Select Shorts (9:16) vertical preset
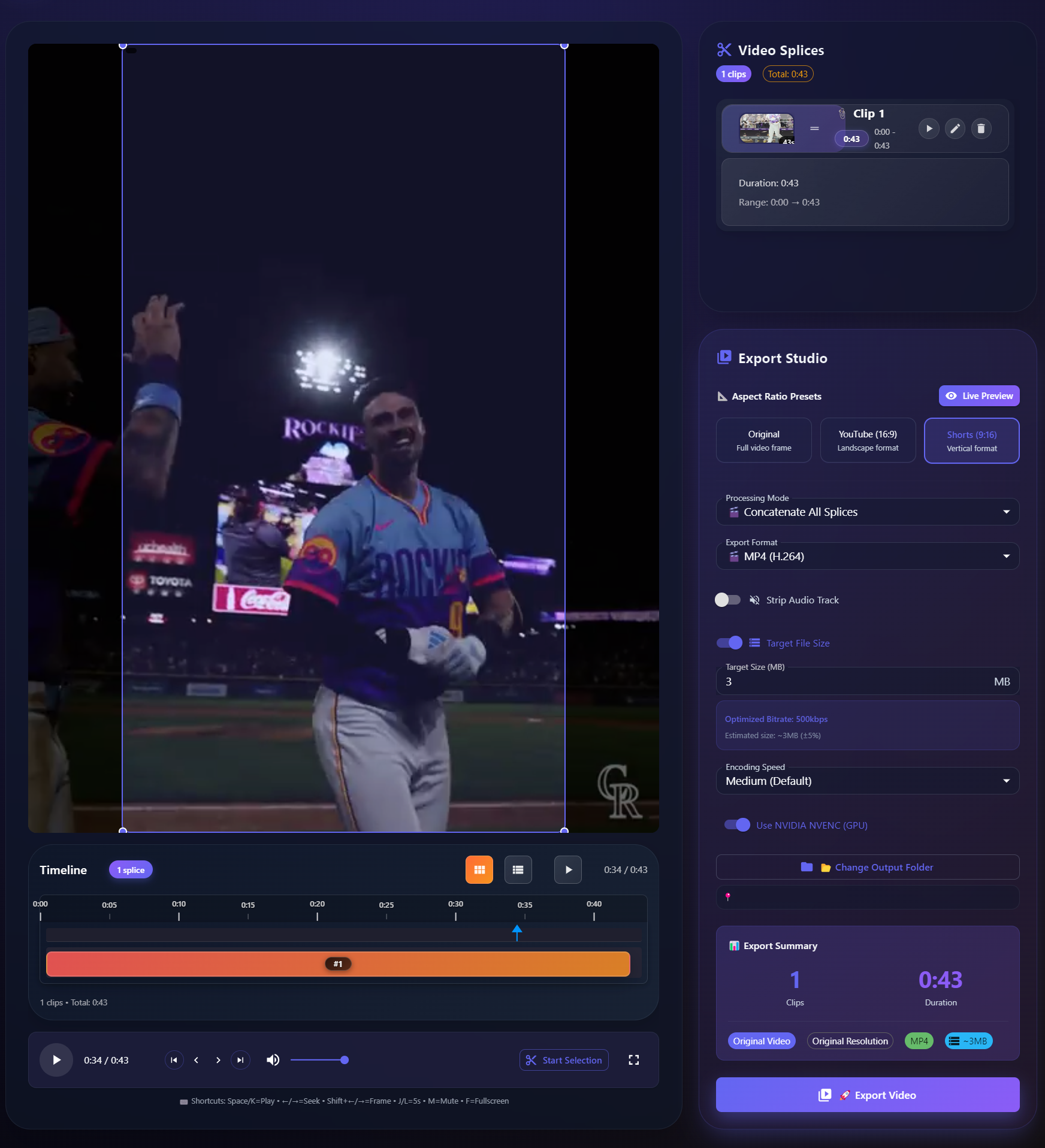The width and height of the screenshot is (1045, 1148). (x=972, y=440)
